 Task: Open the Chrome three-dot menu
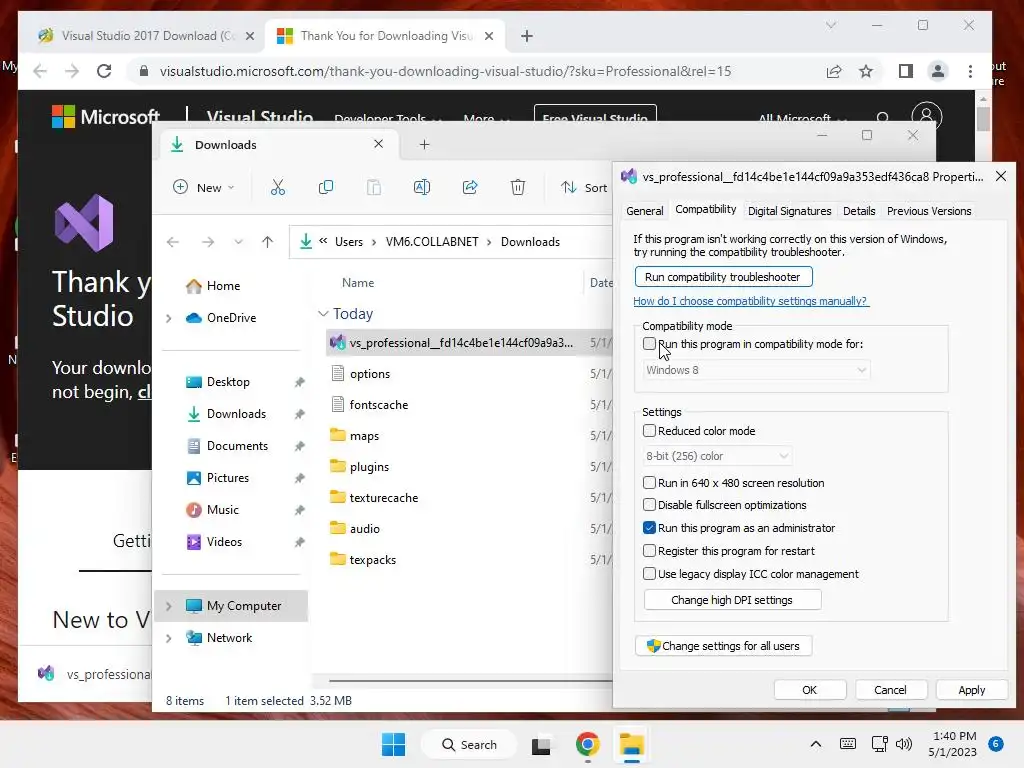[970, 71]
